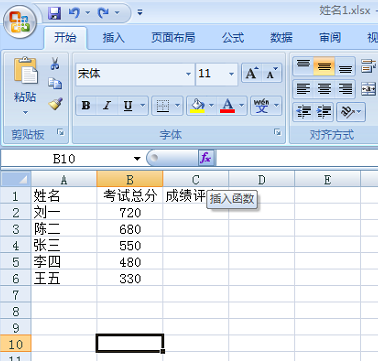
Task: Align cell text to the left
Action: (x=303, y=89)
